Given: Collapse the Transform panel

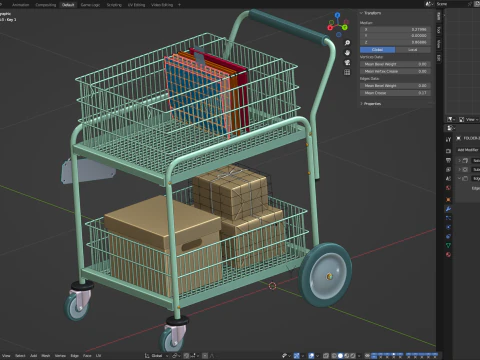Looking at the screenshot, I should [361, 13].
